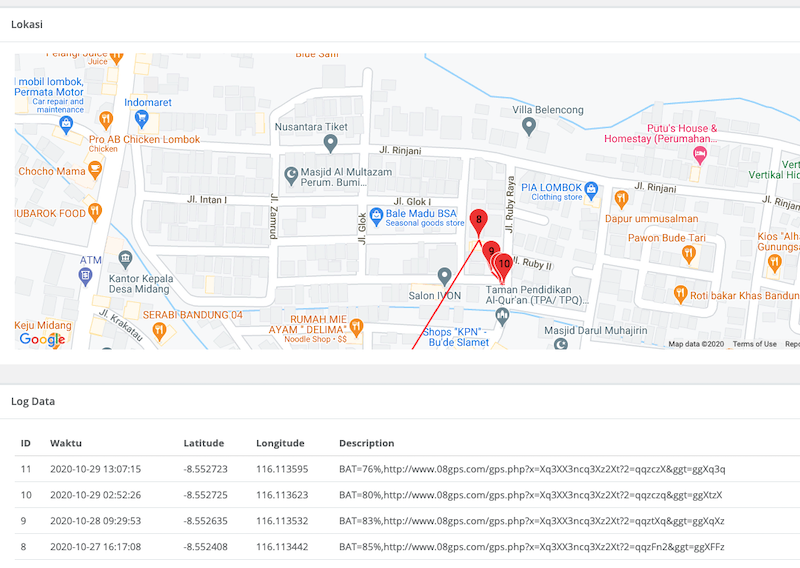Click the PIA LOMBOK shopping bag icon

pyautogui.click(x=591, y=190)
